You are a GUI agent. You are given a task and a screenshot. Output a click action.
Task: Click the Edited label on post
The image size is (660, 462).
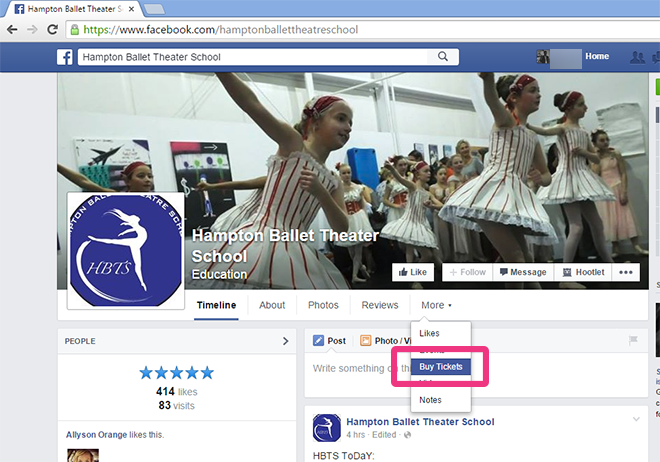(x=384, y=435)
